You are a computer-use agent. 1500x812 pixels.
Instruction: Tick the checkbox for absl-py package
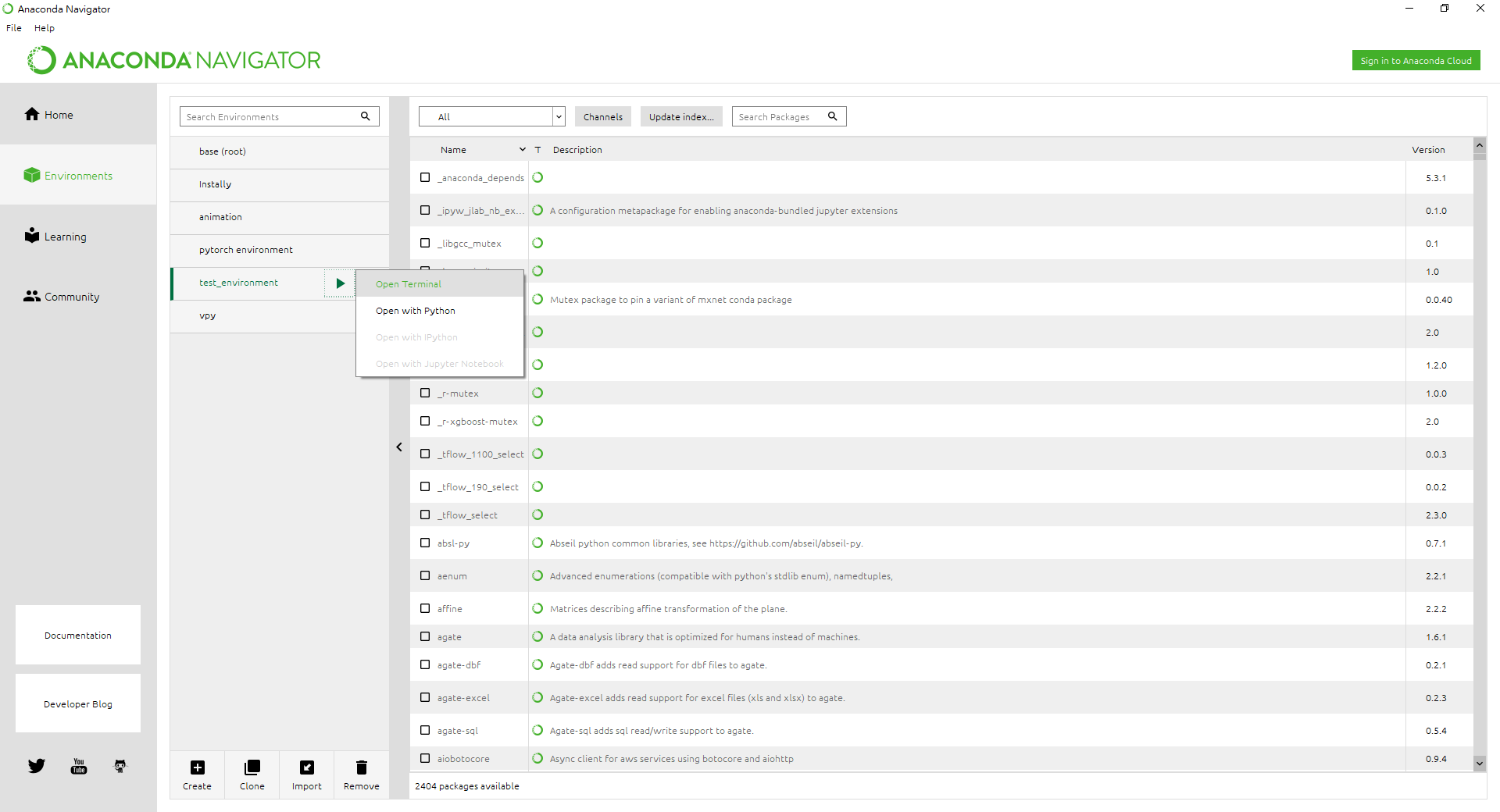[425, 543]
